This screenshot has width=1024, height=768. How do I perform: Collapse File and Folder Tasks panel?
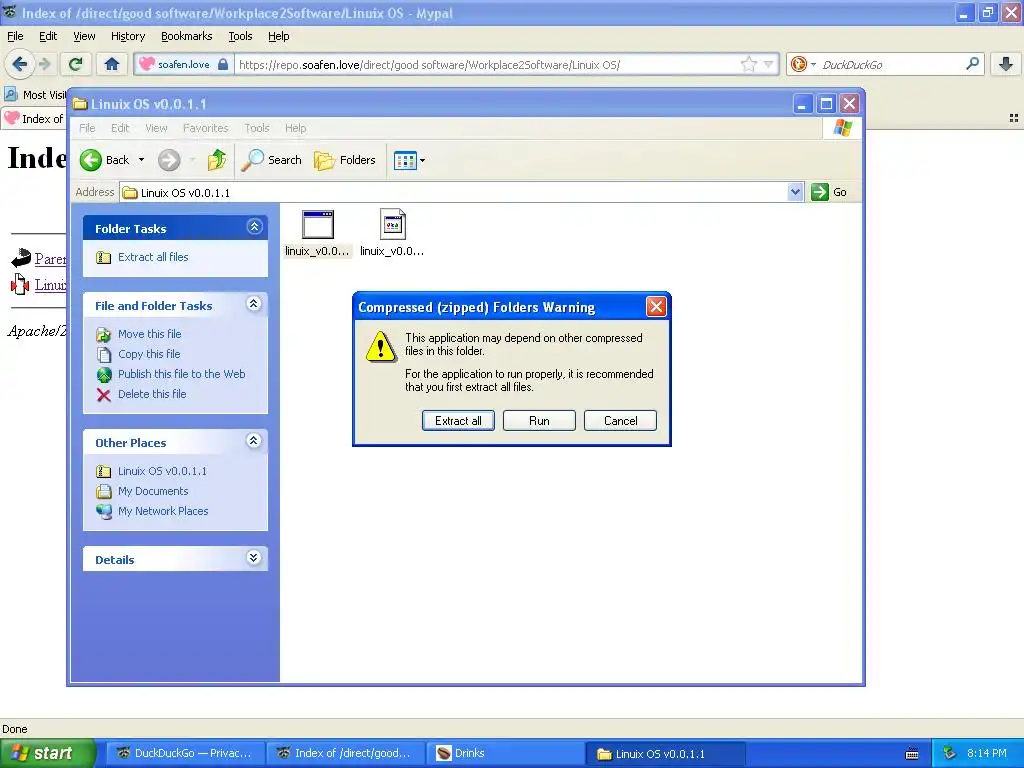[254, 304]
